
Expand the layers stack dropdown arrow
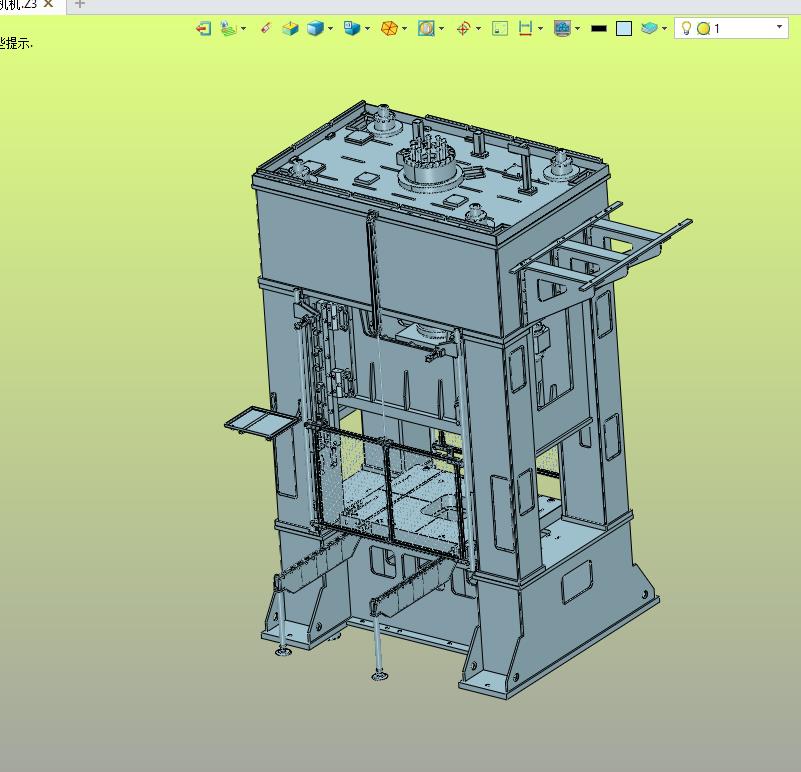point(664,29)
